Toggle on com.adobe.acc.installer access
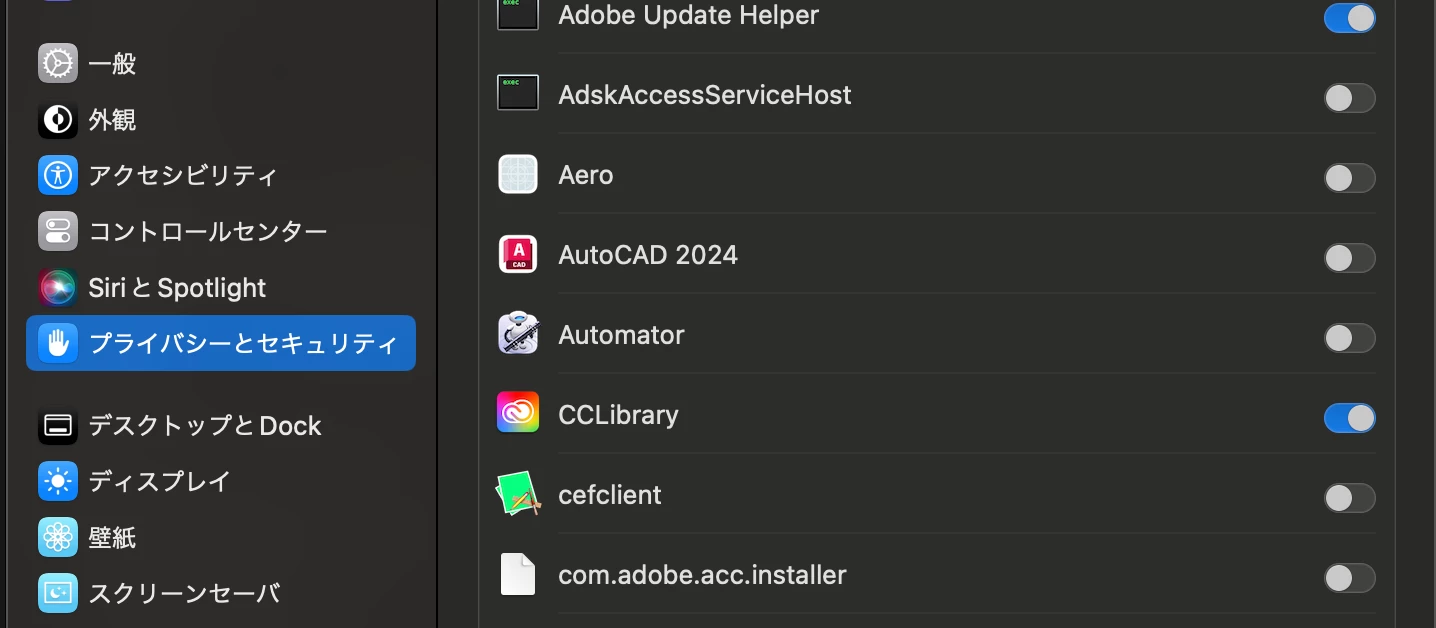This screenshot has width=1436, height=628. (1349, 578)
